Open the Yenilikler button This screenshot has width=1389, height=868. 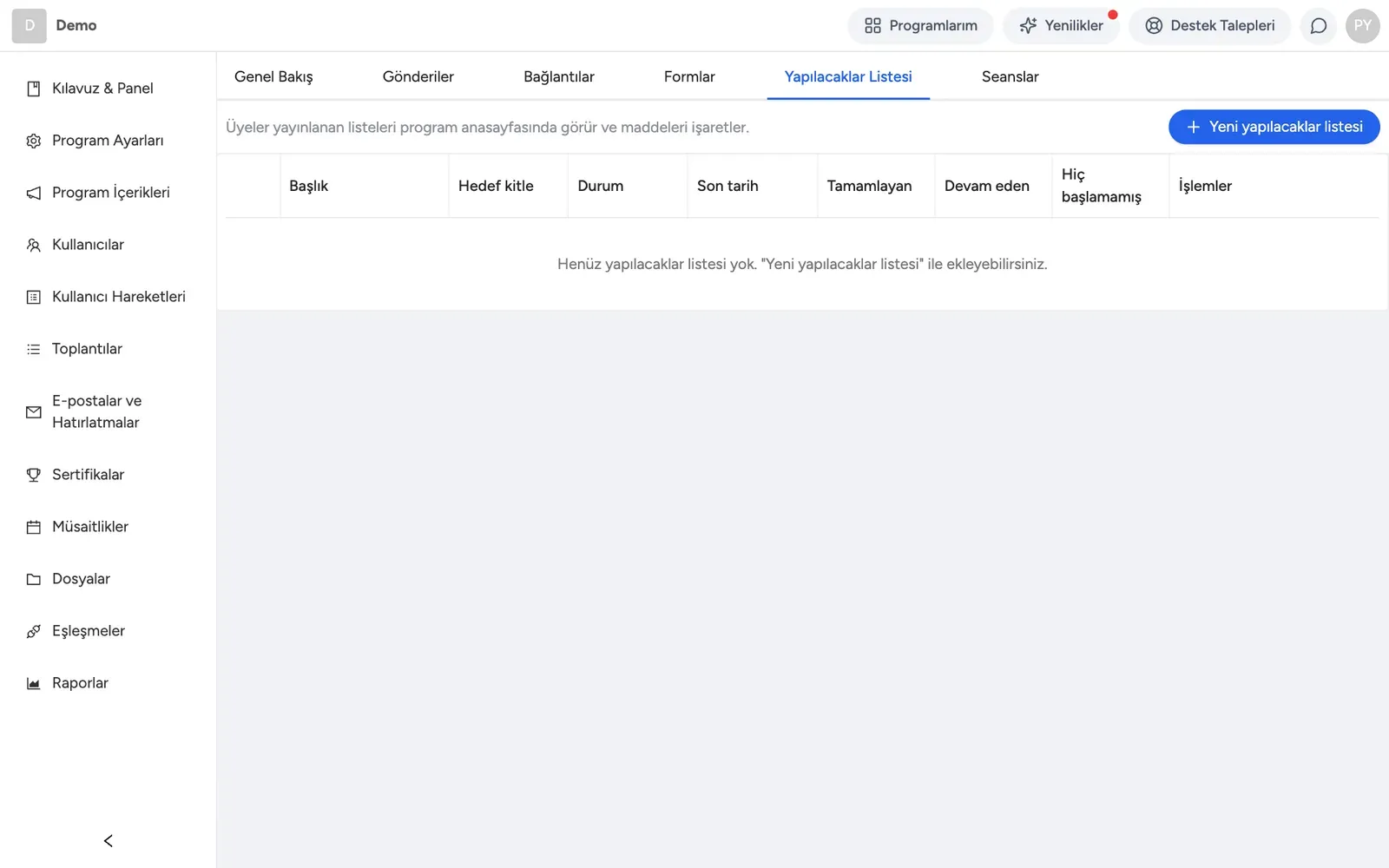[x=1061, y=26]
